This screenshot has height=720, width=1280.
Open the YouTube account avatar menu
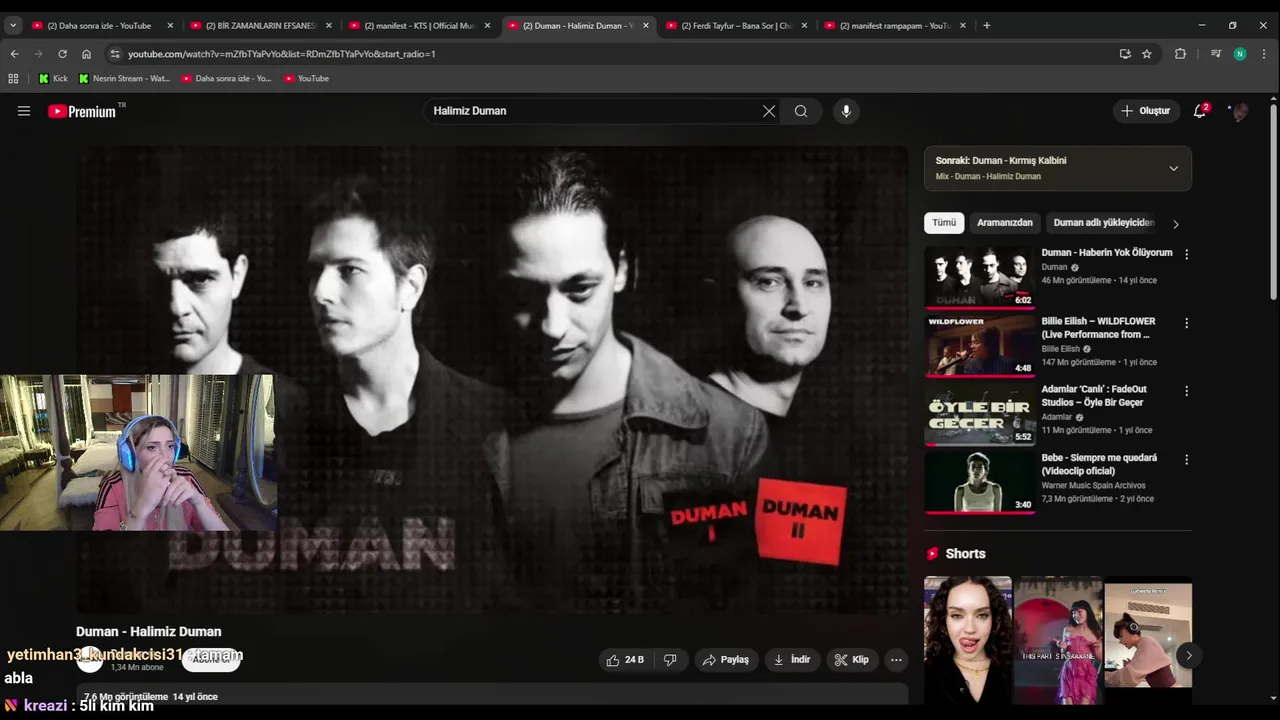tap(1239, 111)
